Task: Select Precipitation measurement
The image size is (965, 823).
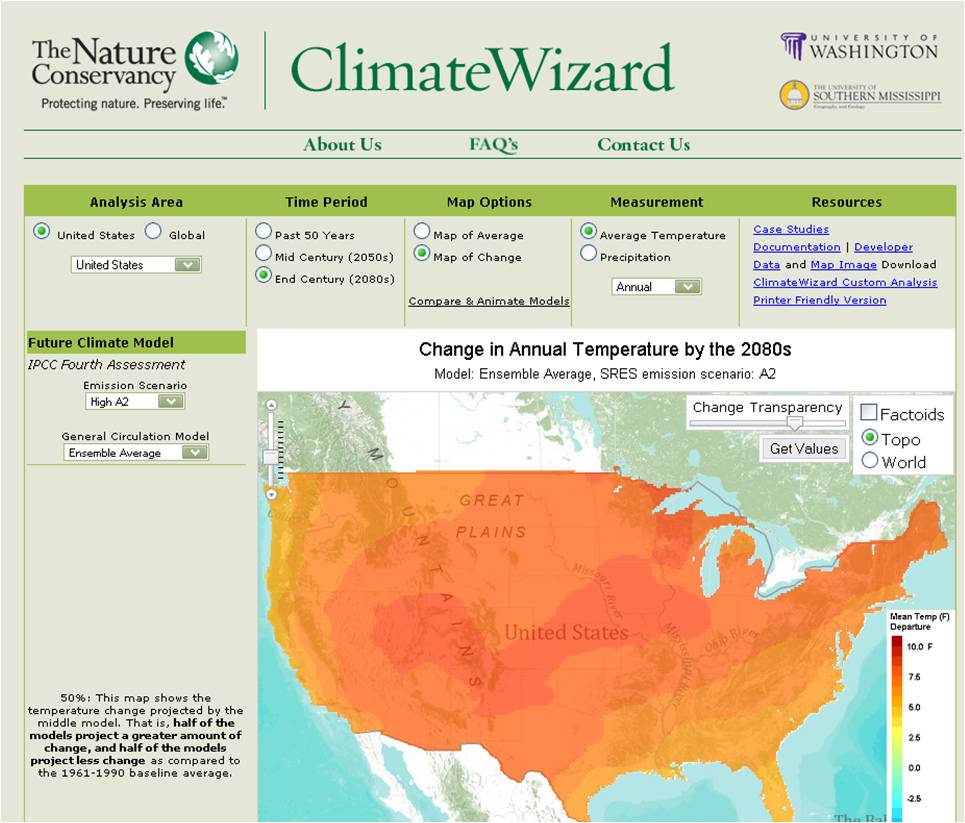Action: click(588, 253)
